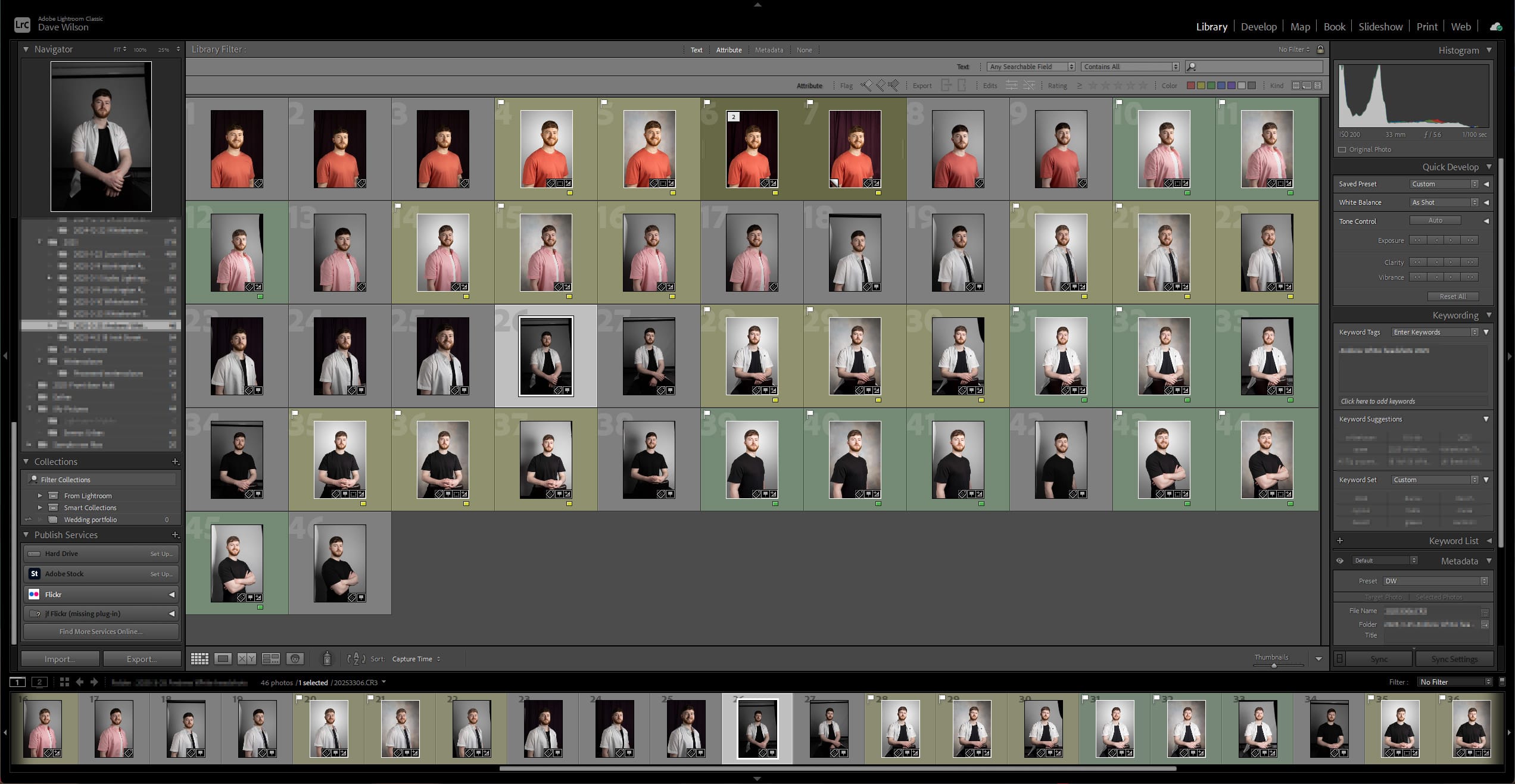Screen dimensions: 1515x784
Task: Switch to Loupe view icon
Action: (x=223, y=658)
